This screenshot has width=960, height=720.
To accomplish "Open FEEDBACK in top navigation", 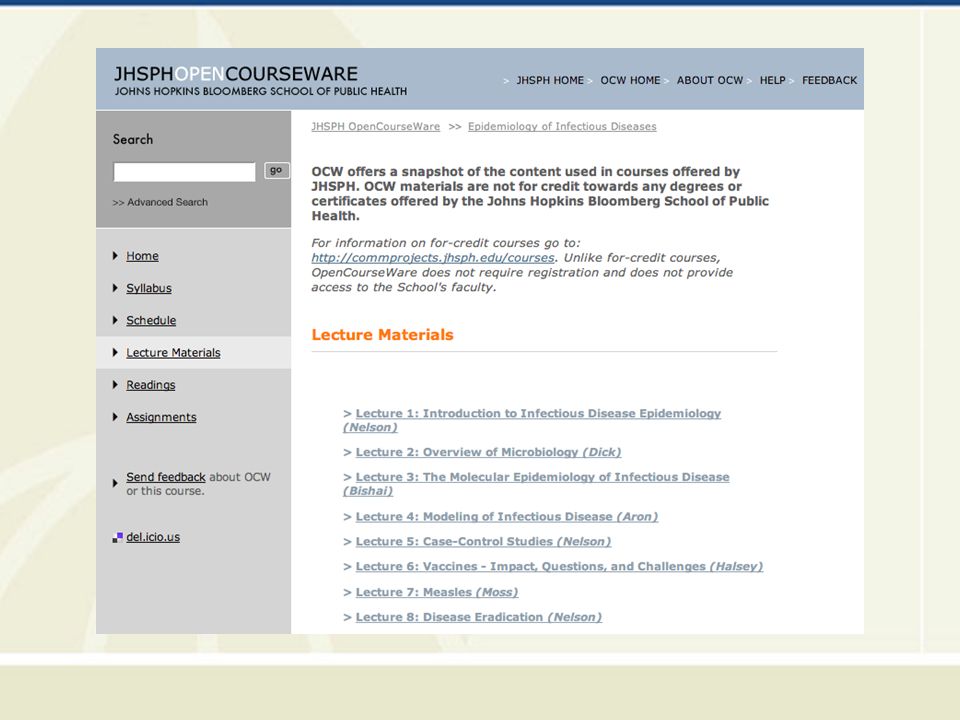I will pyautogui.click(x=830, y=80).
